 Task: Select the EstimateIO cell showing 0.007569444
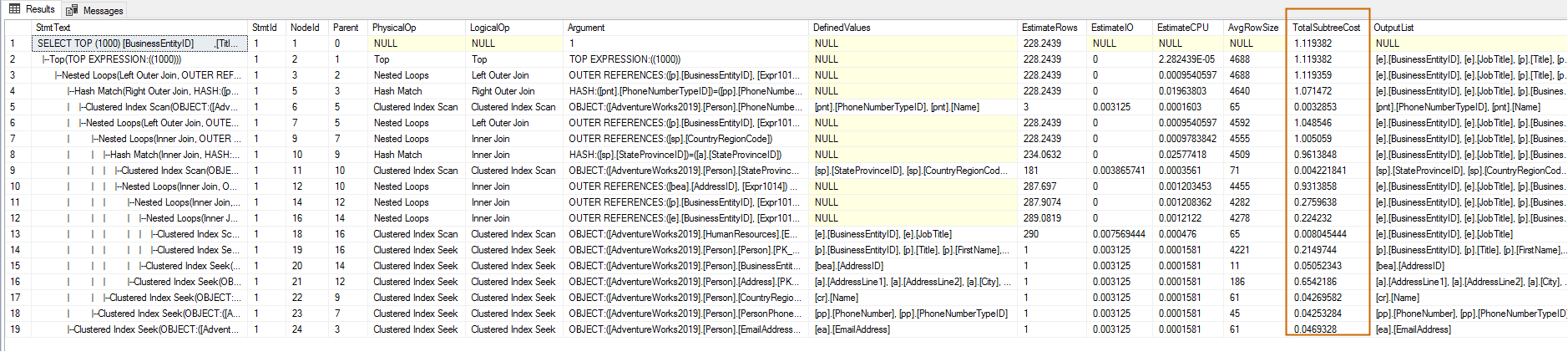(1119, 234)
